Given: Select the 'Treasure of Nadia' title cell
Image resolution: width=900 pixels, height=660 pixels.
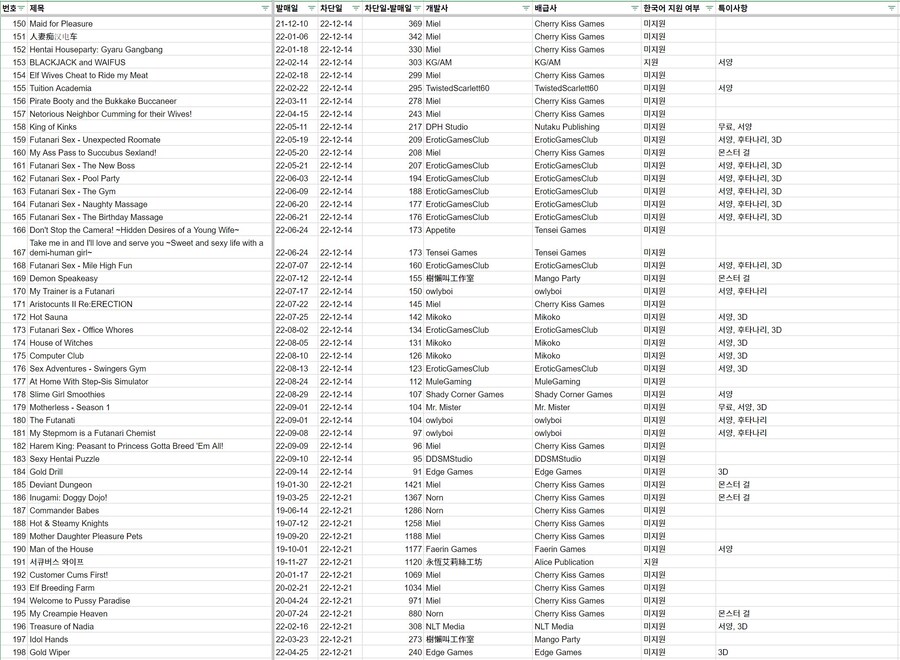Looking at the screenshot, I should (x=149, y=627).
